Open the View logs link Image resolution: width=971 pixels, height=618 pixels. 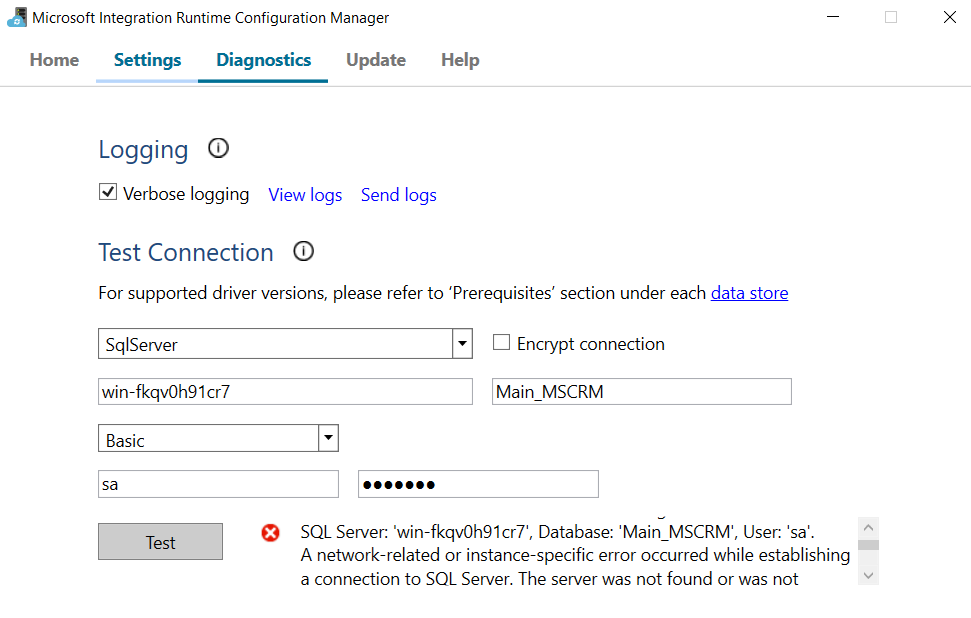point(305,194)
